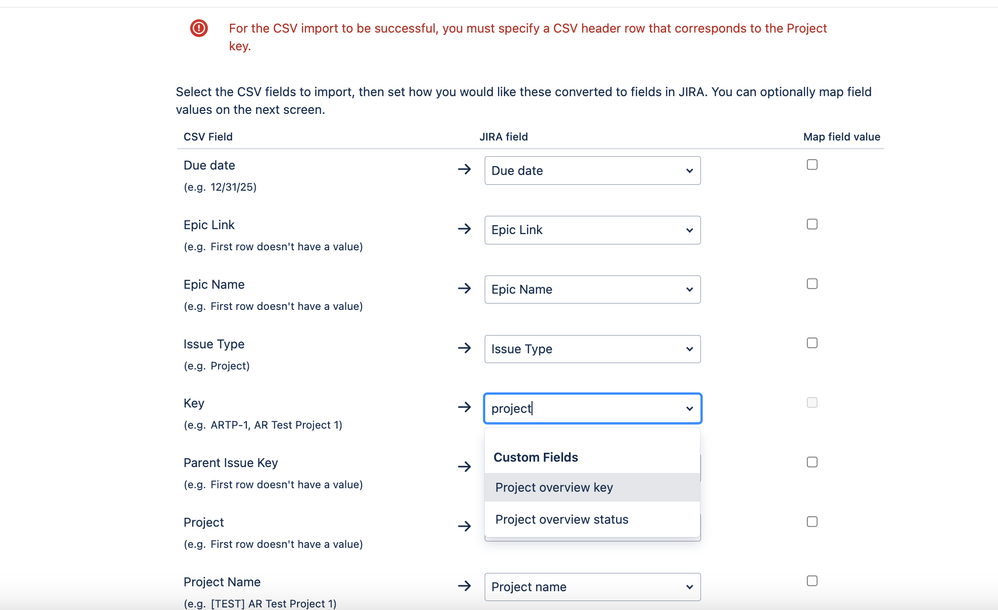Select Project overview key option
Image resolution: width=998 pixels, height=610 pixels.
[x=593, y=487]
